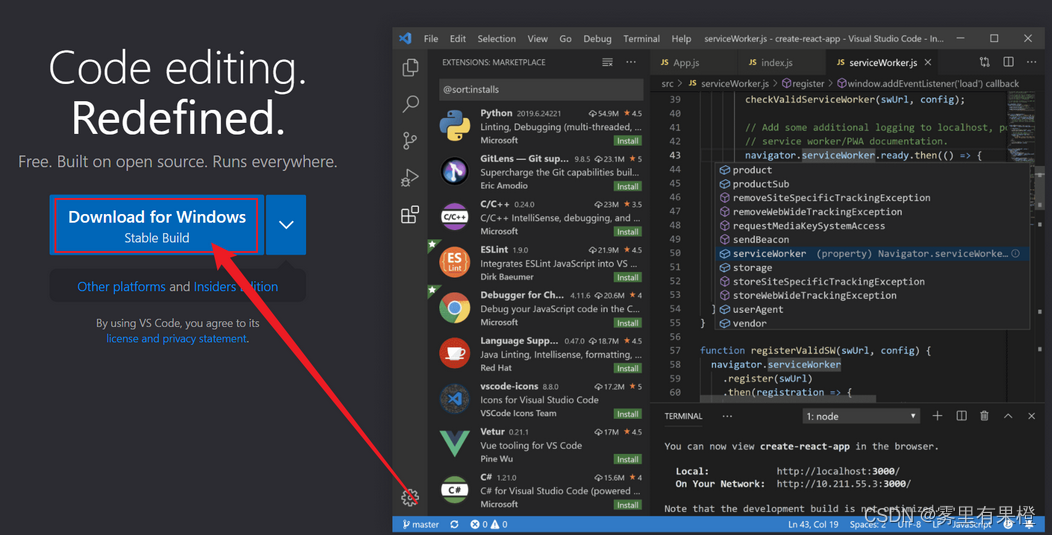
Task: Click the @sort:installs search field
Action: [541, 89]
